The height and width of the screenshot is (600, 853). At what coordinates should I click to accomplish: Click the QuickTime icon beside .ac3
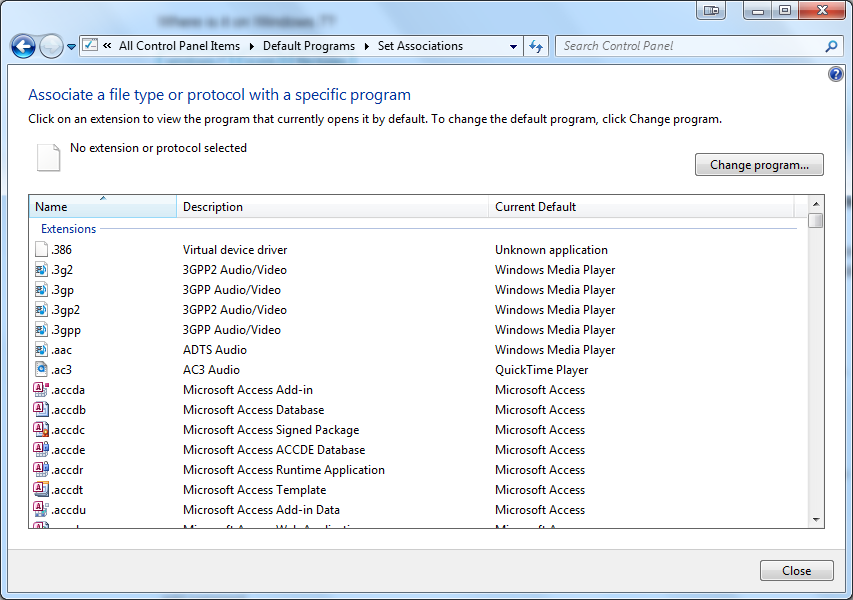click(41, 369)
